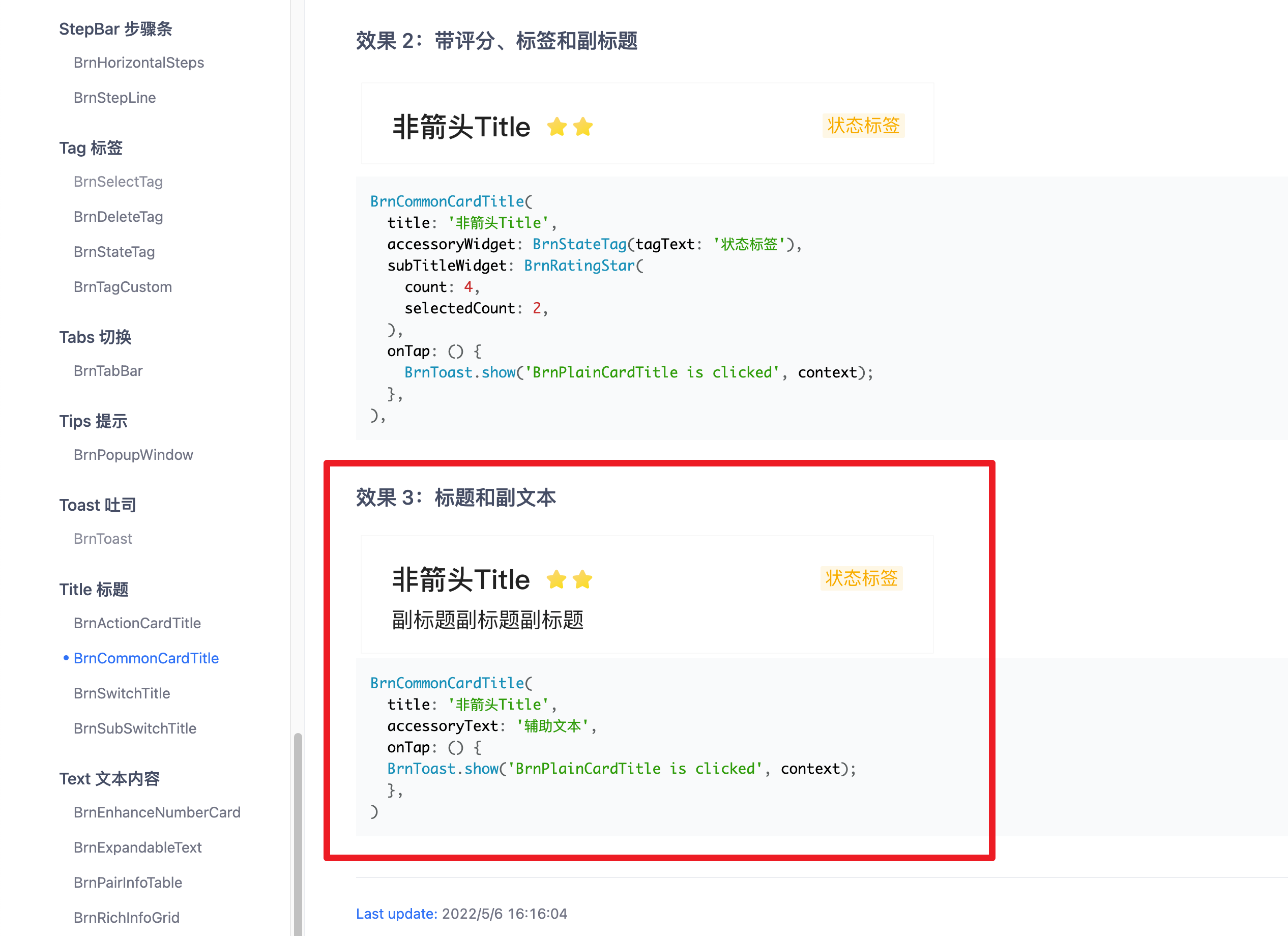The image size is (1288, 936).
Task: Go to the BrnToast sidebar item
Action: pyautogui.click(x=103, y=539)
